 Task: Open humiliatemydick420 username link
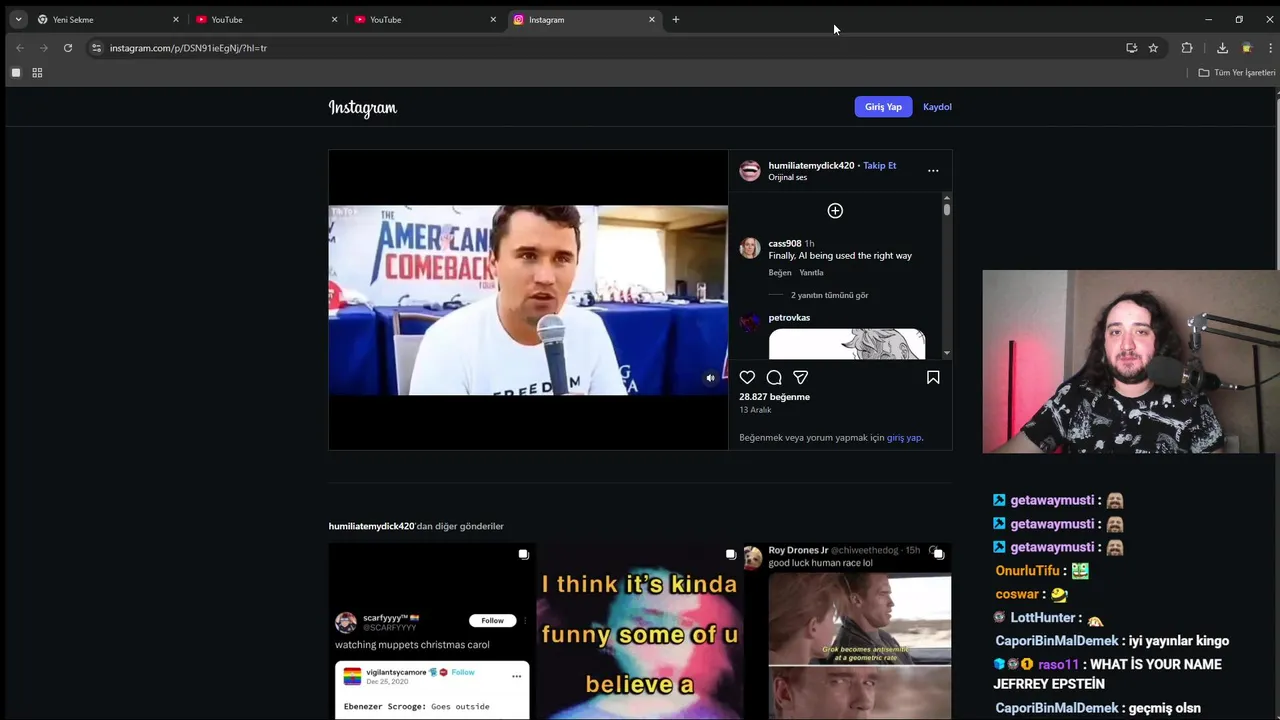811,165
